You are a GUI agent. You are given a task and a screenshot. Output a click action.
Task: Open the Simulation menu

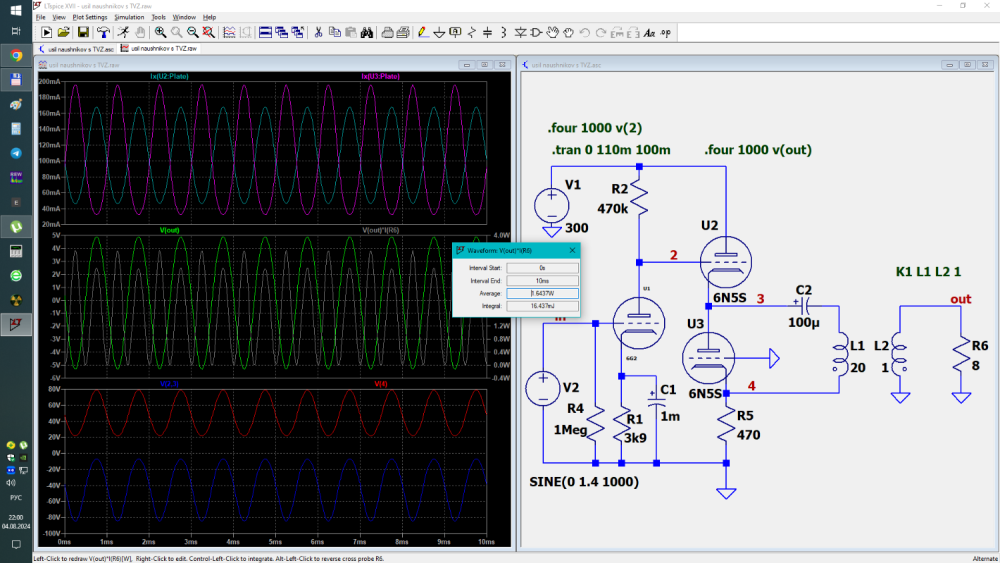(128, 17)
